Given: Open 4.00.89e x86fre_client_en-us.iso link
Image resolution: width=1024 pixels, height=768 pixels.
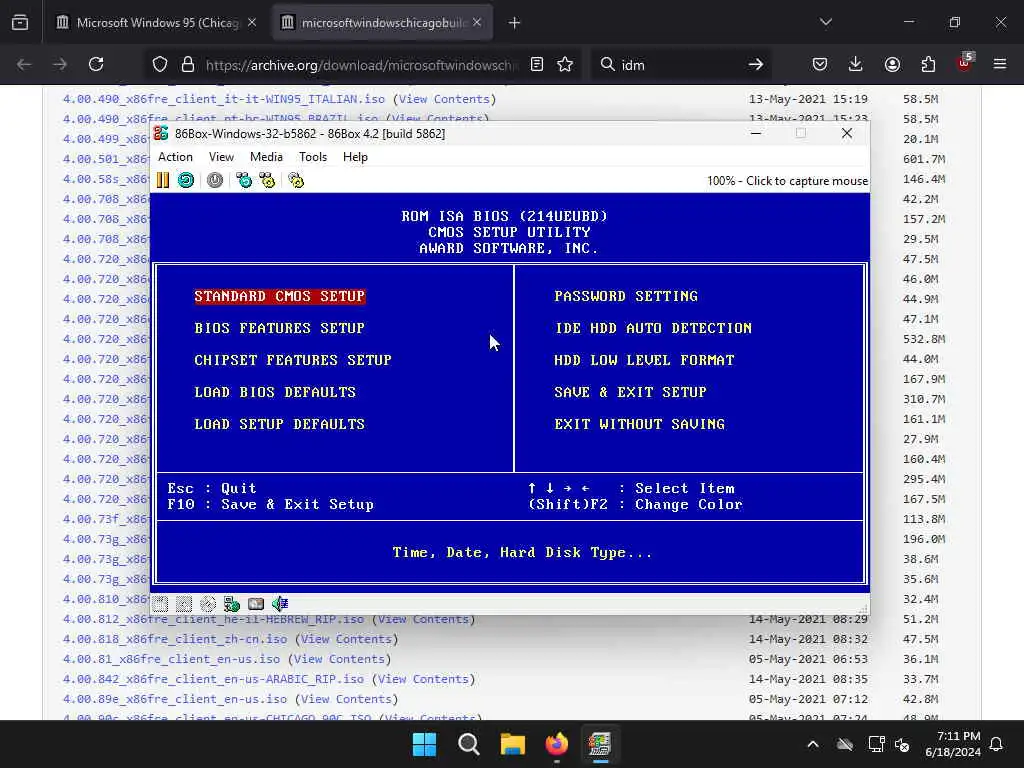Looking at the screenshot, I should pos(175,699).
